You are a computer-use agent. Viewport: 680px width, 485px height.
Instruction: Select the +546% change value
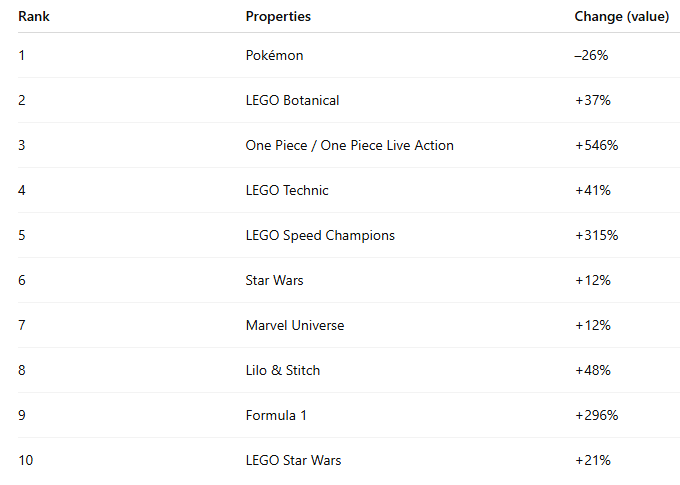(596, 145)
